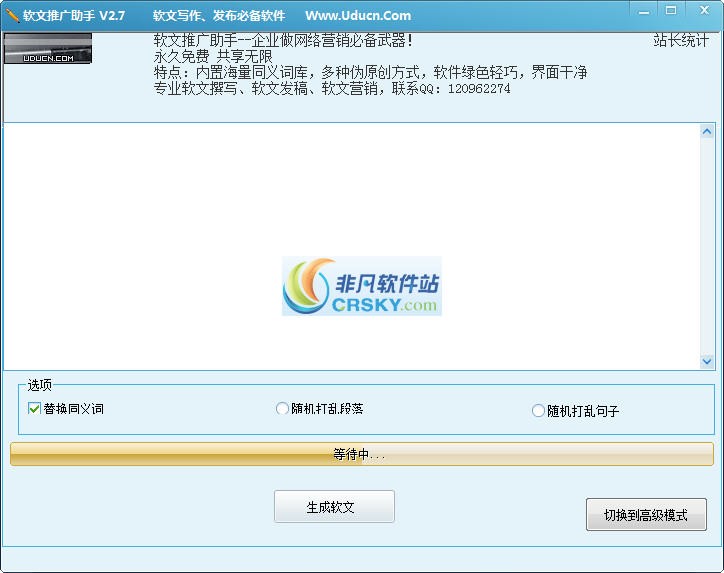
Task: Click 切换到高级模式 button
Action: [x=646, y=514]
